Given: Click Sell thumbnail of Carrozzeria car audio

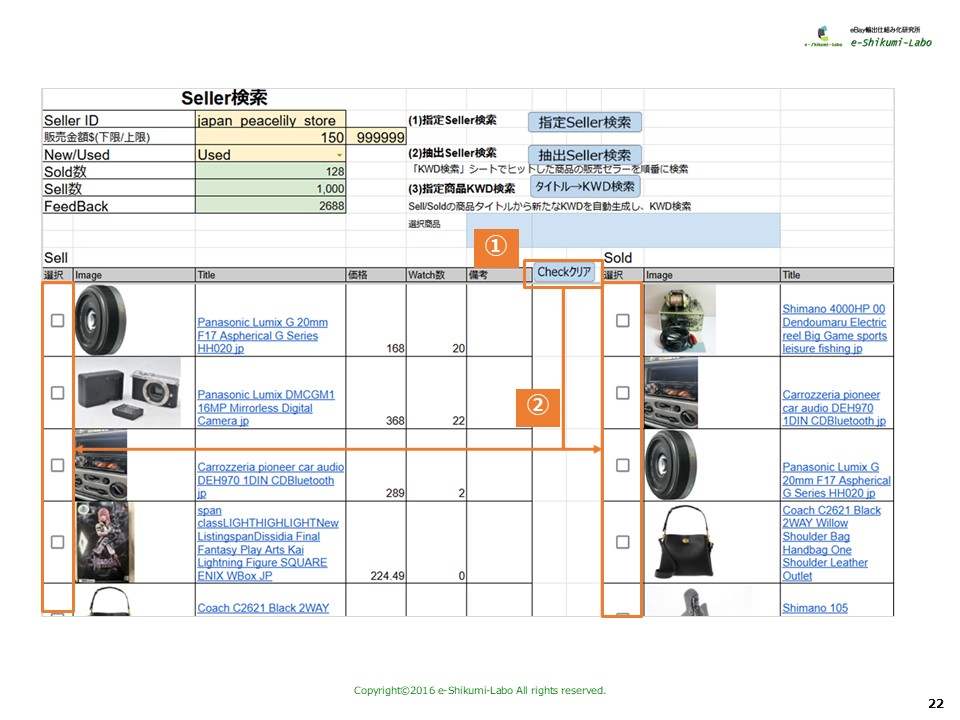Looking at the screenshot, I should (101, 465).
